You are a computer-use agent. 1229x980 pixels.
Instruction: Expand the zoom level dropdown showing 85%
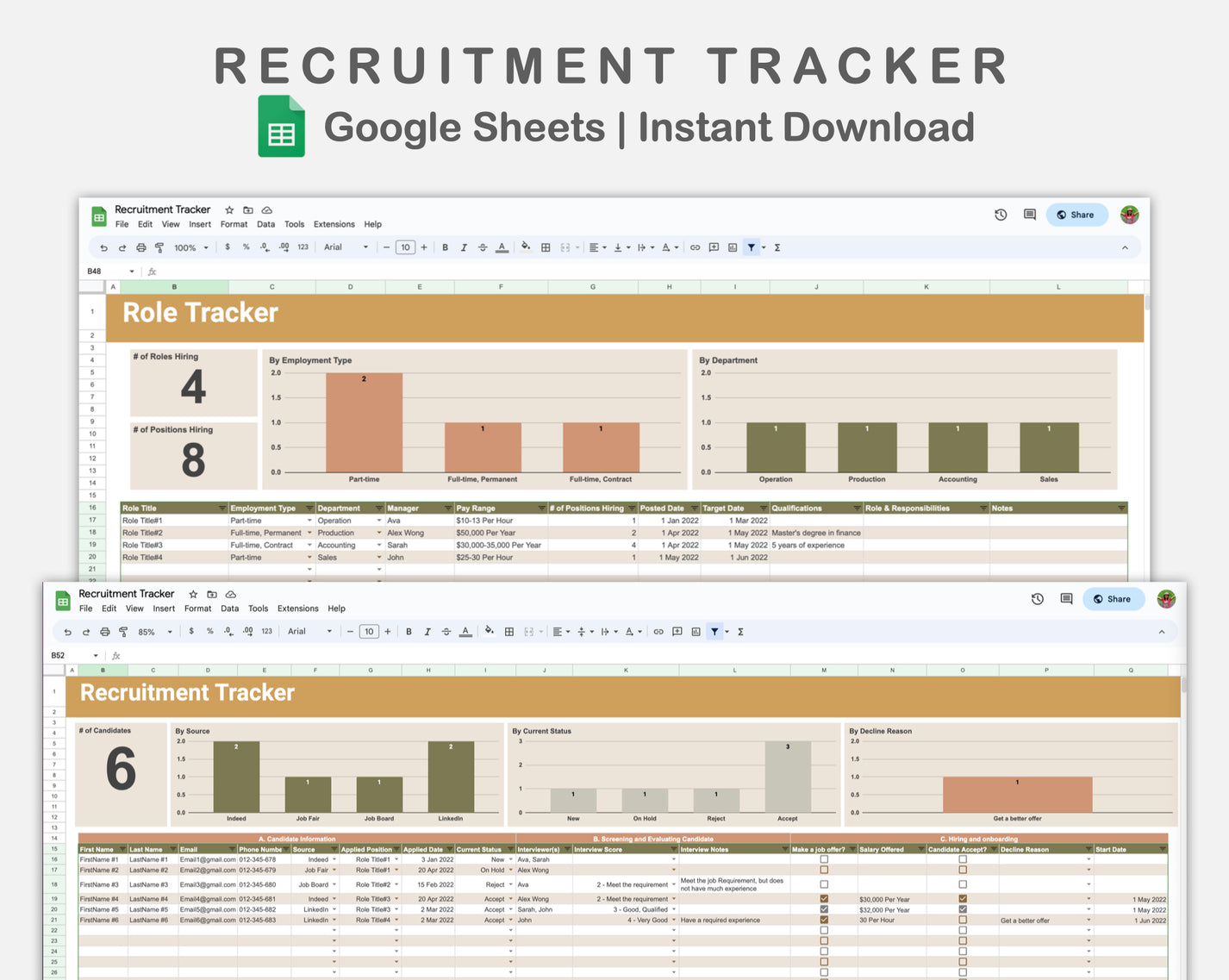click(153, 631)
